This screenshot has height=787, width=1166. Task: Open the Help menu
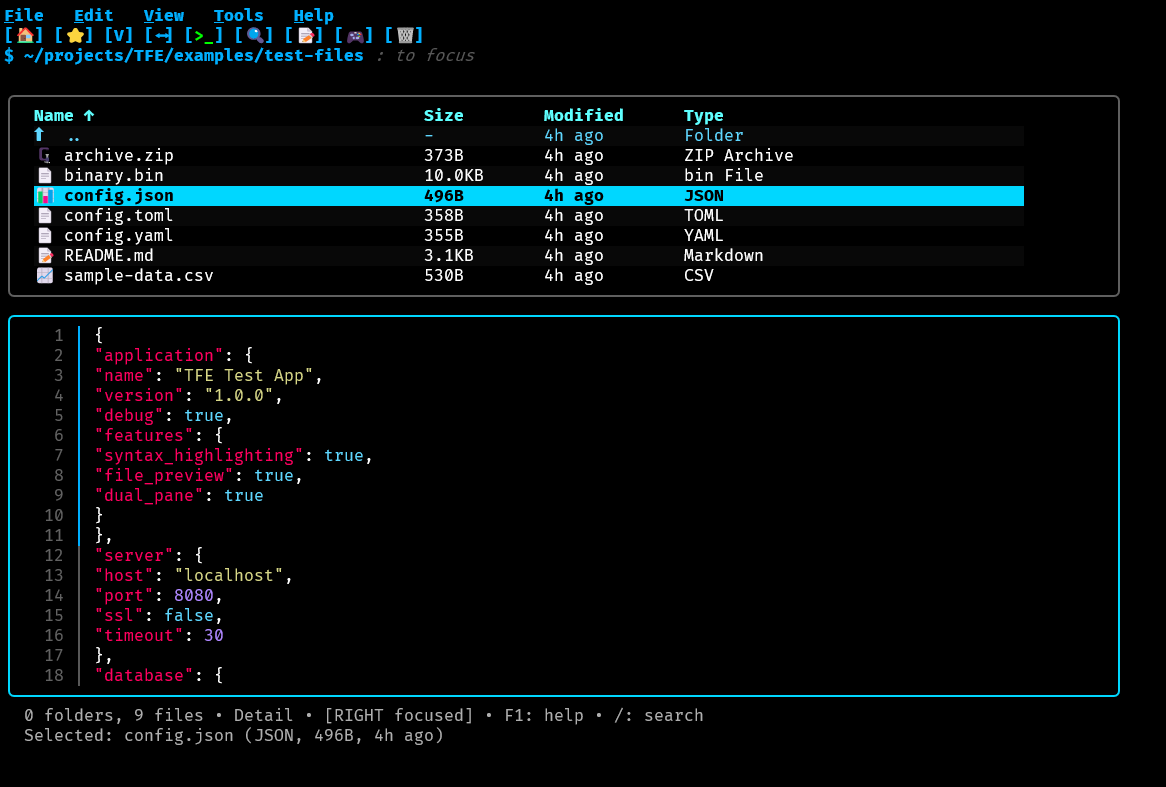coord(313,15)
